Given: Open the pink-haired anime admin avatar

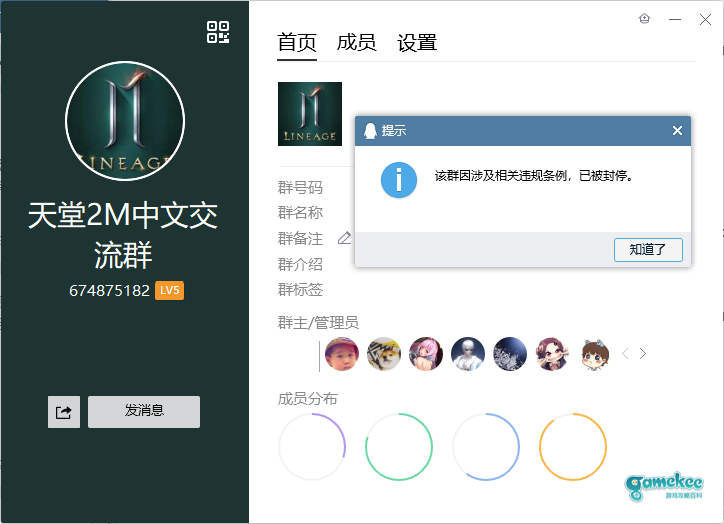Looking at the screenshot, I should click(426, 354).
